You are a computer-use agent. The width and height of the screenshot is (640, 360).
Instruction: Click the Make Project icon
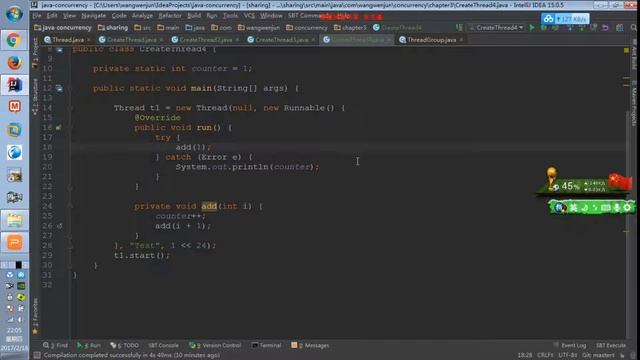coord(459,28)
